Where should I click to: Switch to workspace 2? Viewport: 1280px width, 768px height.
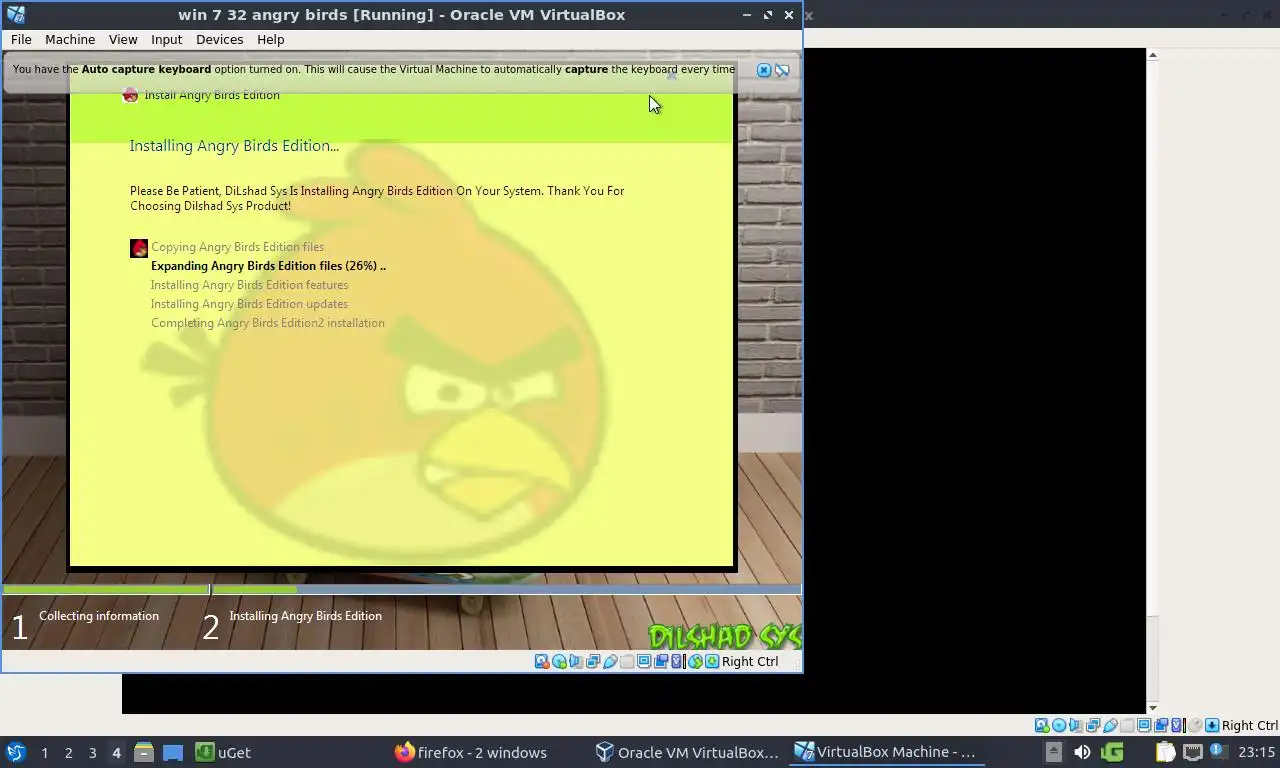(68, 753)
